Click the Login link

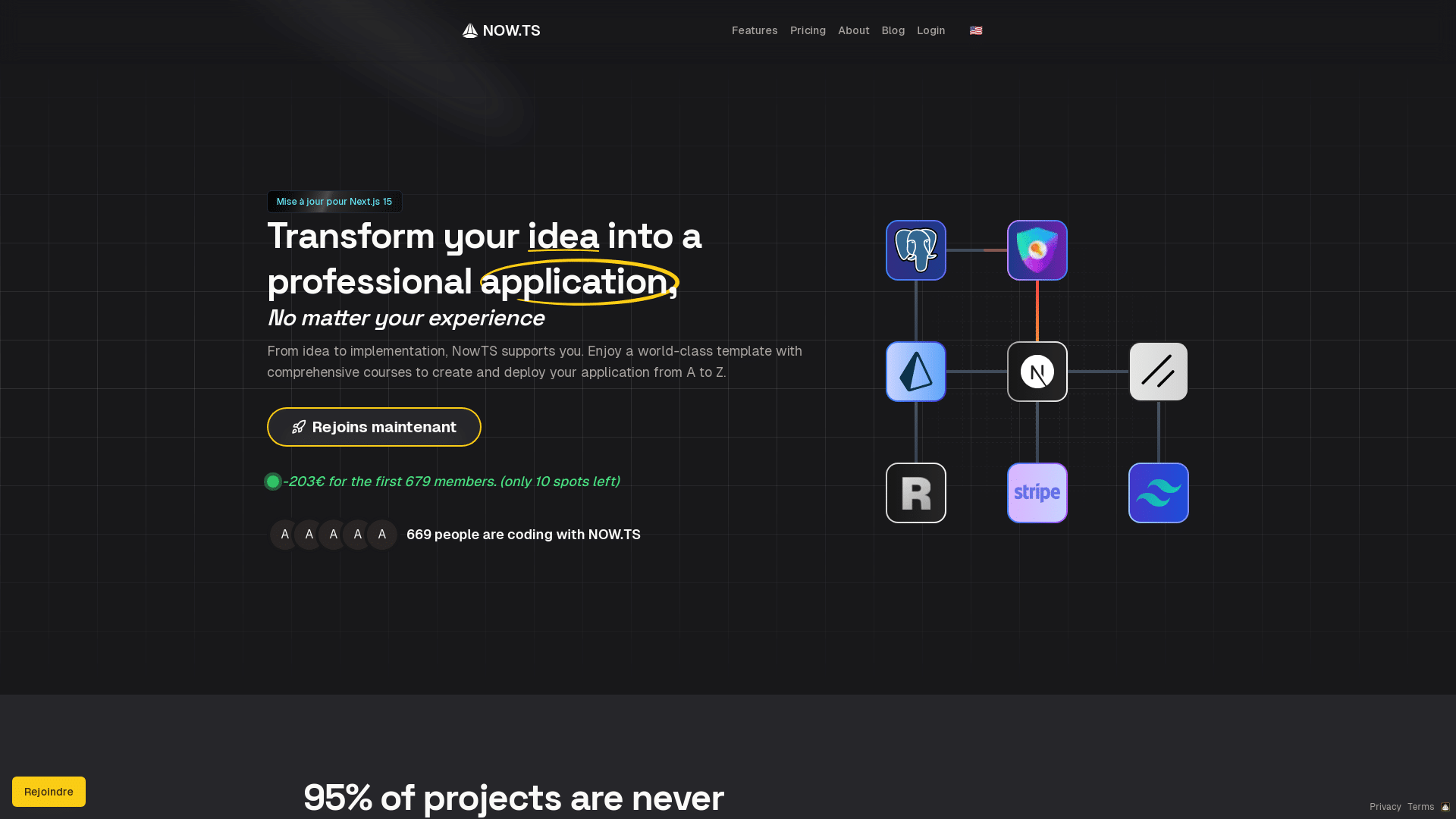(930, 30)
